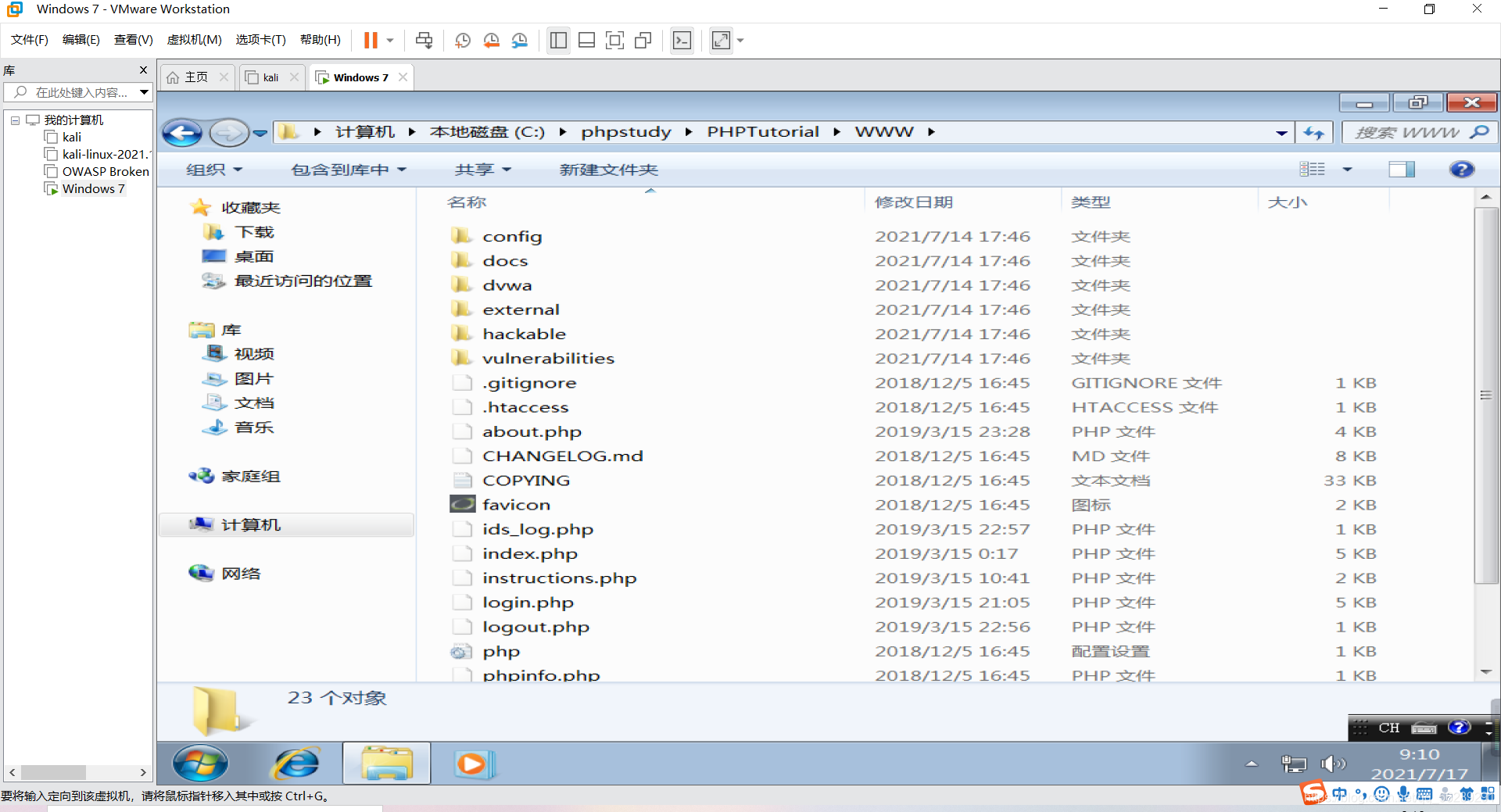Open 下载 in the favorites pane
Viewport: 1501px width, 812px height.
point(253,232)
